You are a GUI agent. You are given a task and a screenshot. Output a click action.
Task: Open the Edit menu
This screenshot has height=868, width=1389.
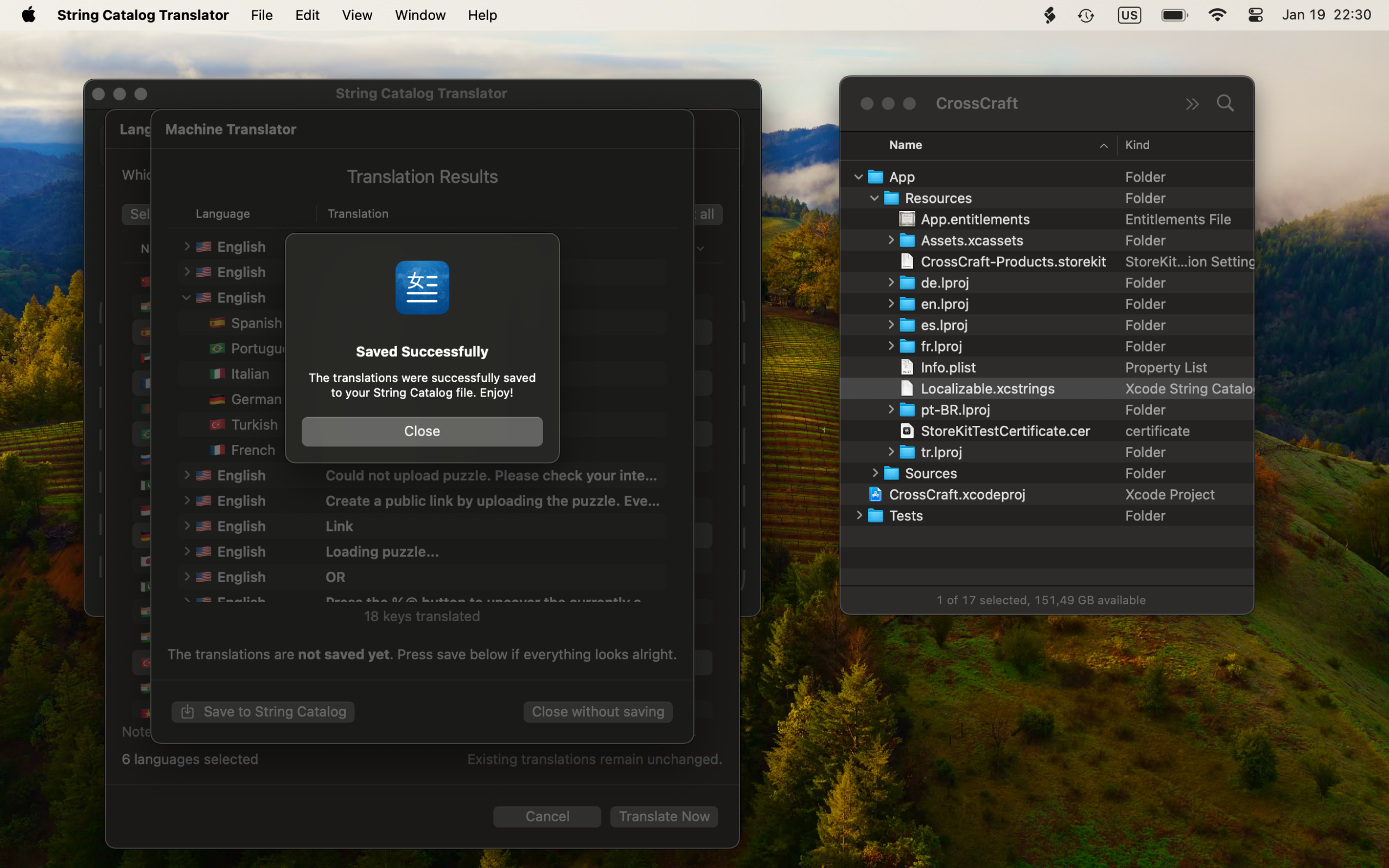point(307,15)
